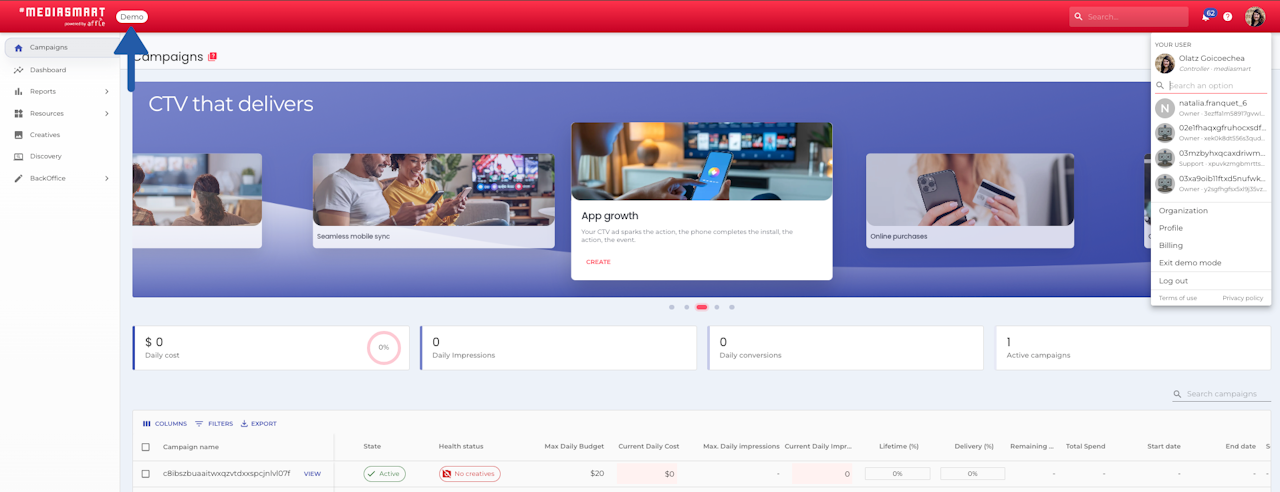Screen dimensions: 1280x492
Task: Click the help question mark icon
Action: tap(1228, 17)
